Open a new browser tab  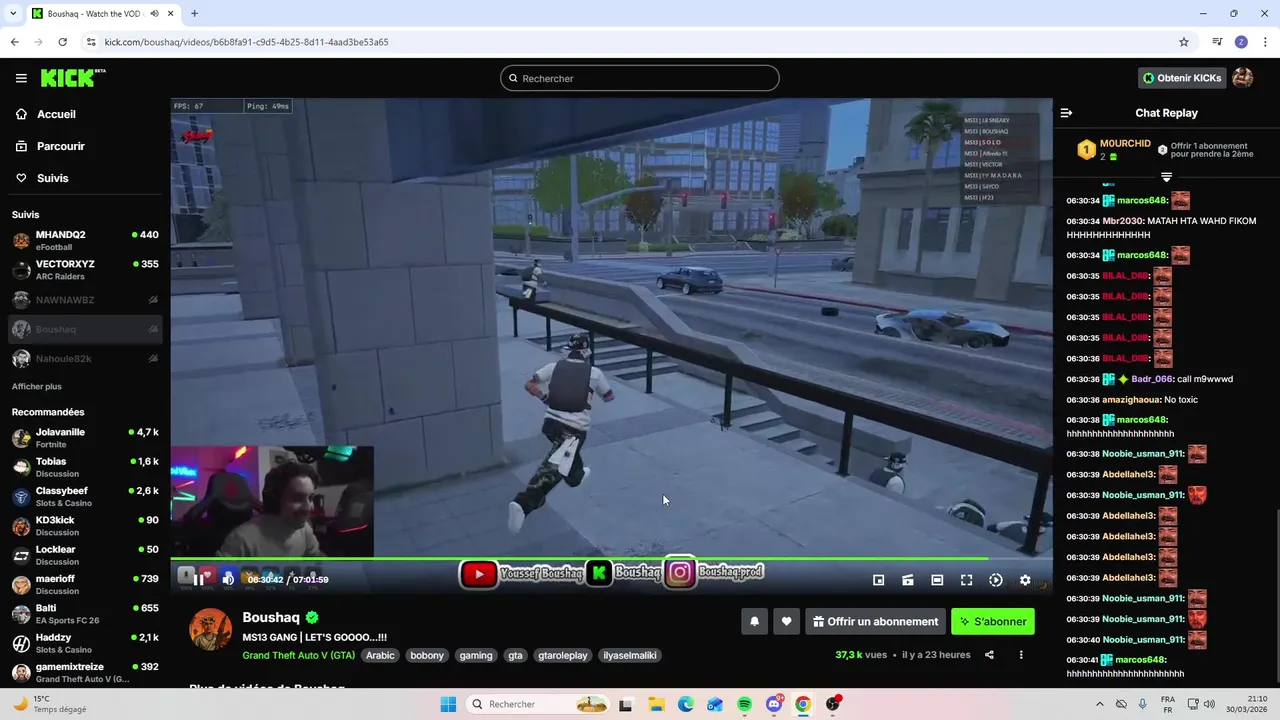194,13
